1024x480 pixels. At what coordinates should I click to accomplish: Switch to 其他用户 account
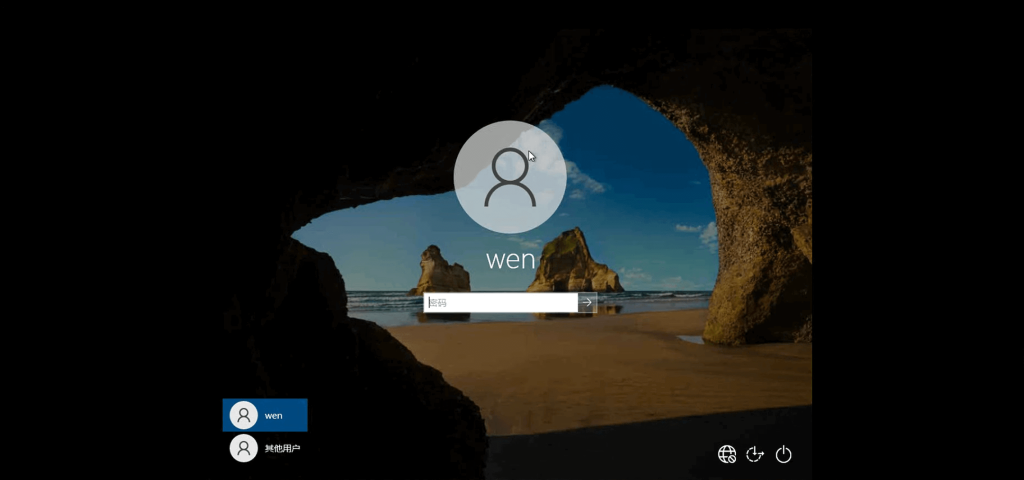pyautogui.click(x=265, y=449)
